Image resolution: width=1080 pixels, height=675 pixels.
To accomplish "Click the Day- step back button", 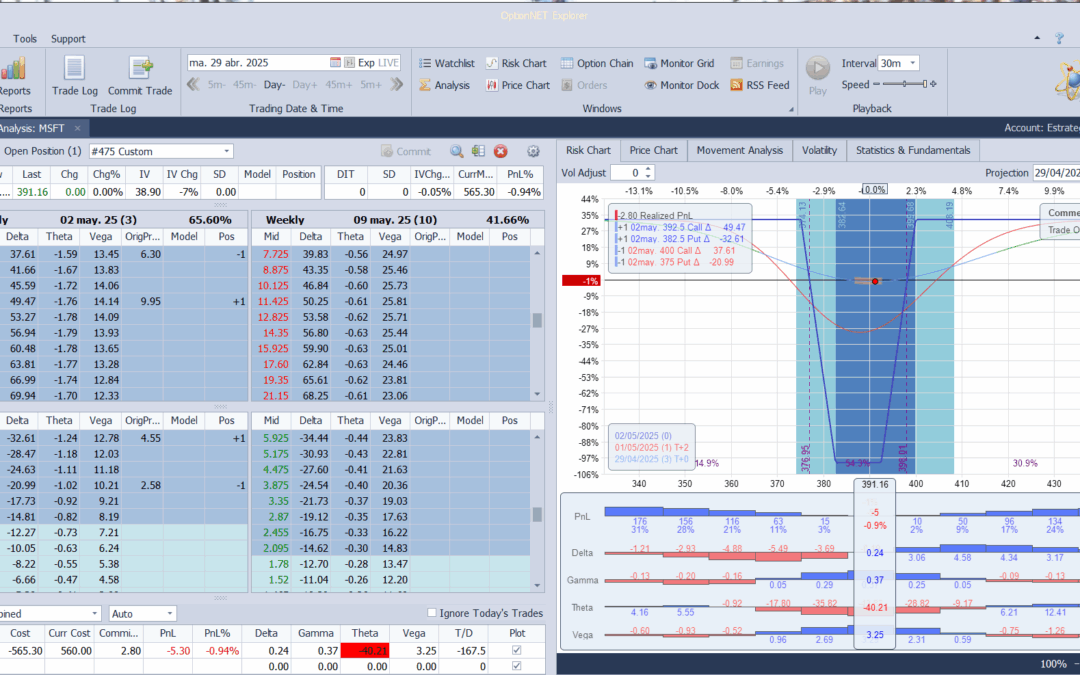I will (x=275, y=85).
